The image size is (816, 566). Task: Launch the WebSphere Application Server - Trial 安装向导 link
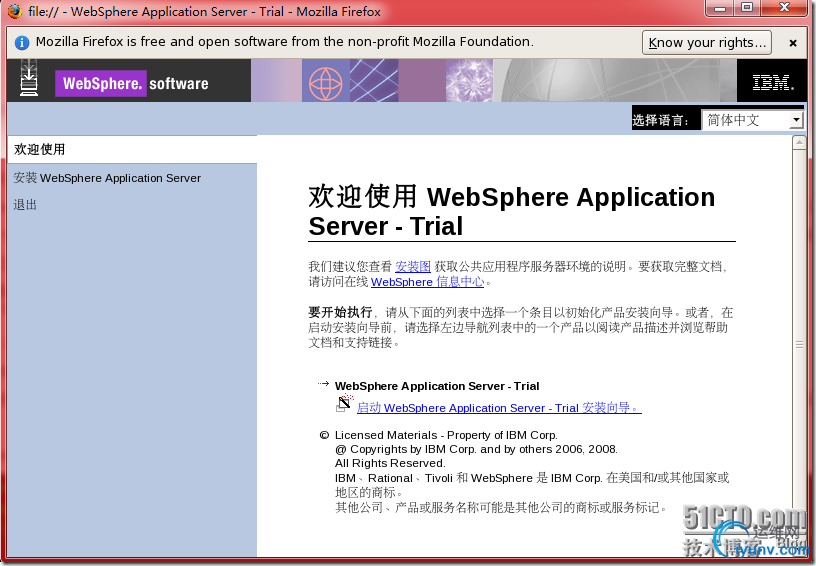[x=499, y=408]
